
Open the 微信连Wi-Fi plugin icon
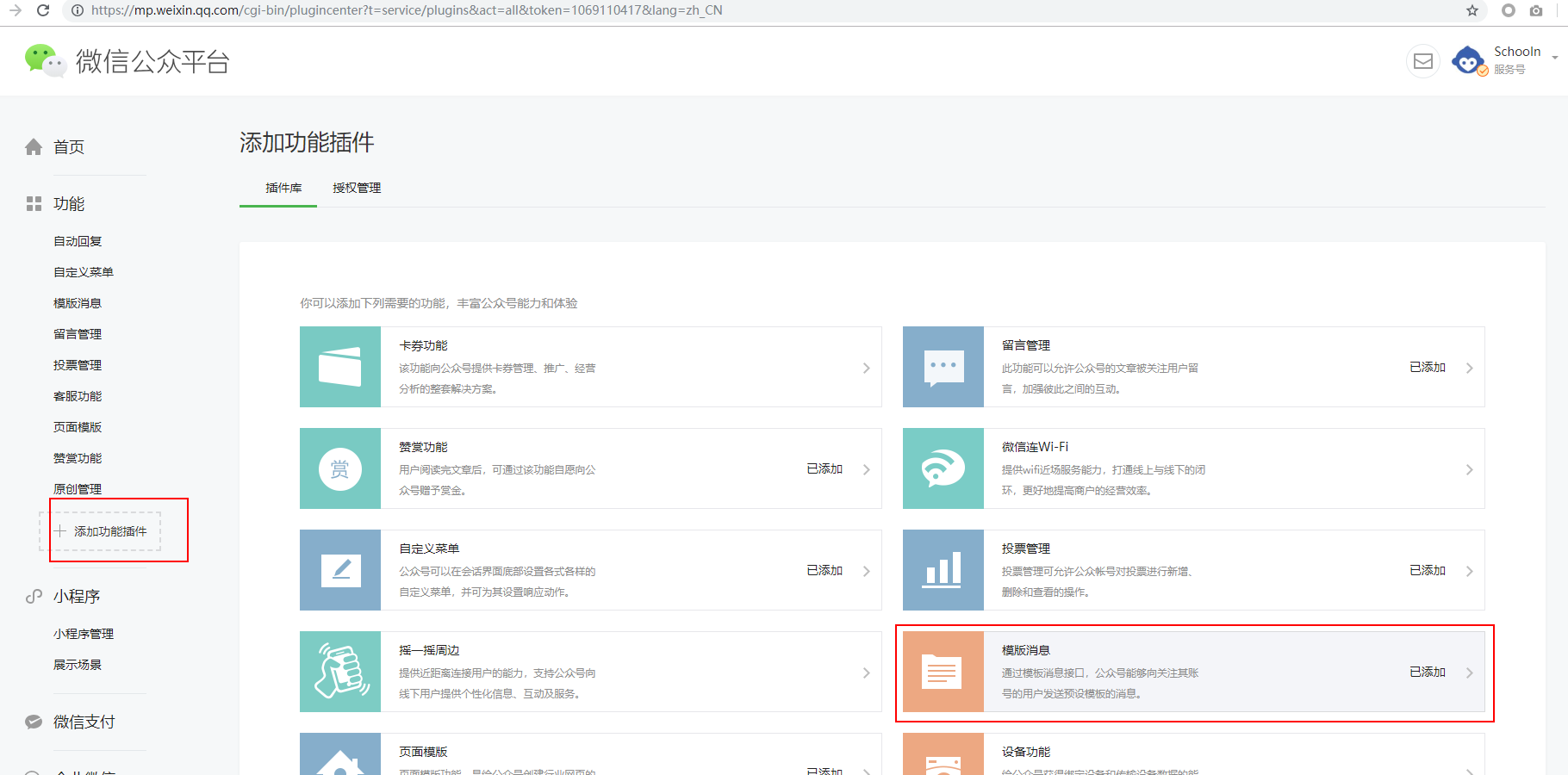943,468
